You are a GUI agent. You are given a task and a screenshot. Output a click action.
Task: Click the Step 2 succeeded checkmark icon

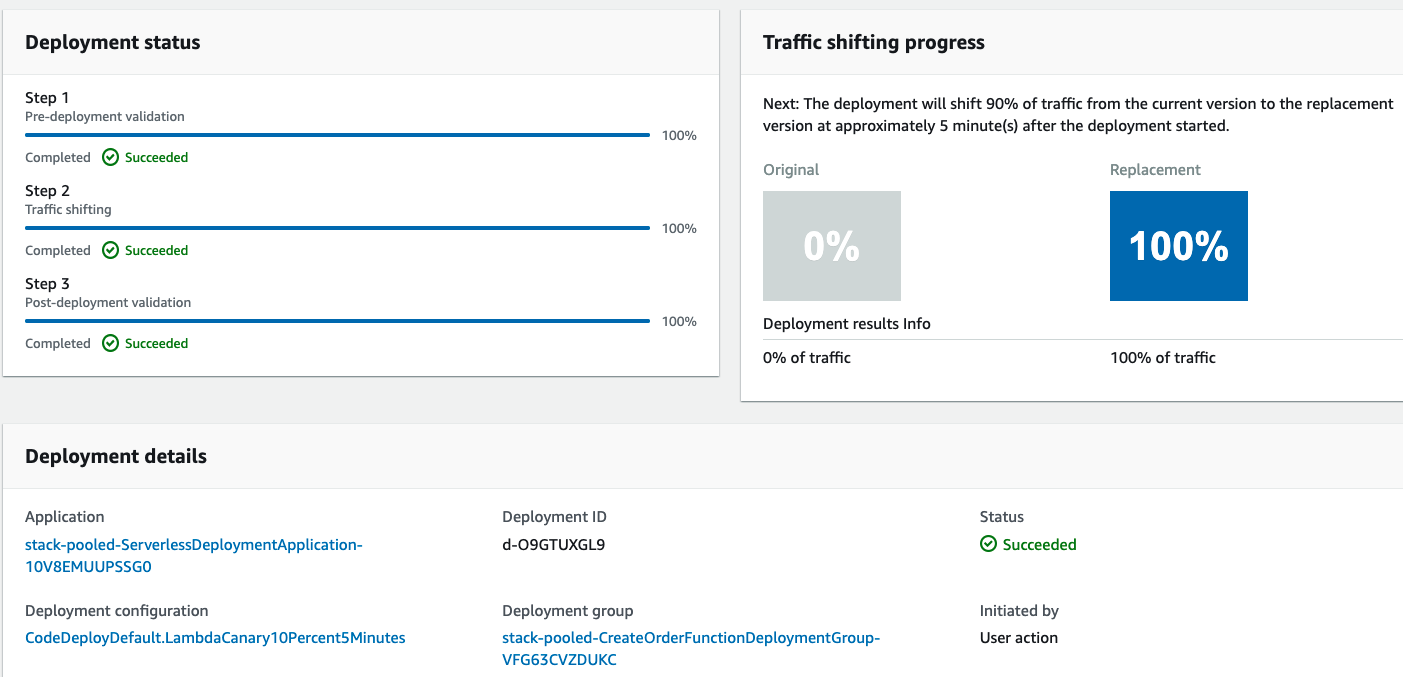(111, 250)
